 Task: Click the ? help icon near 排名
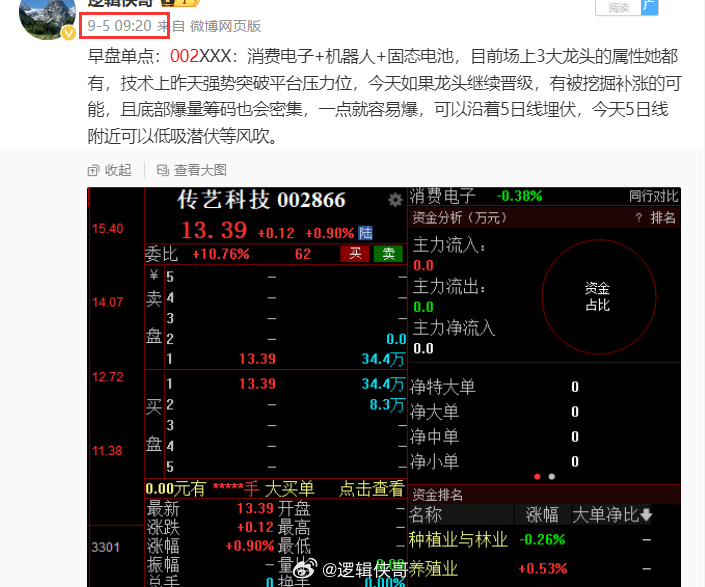(639, 218)
